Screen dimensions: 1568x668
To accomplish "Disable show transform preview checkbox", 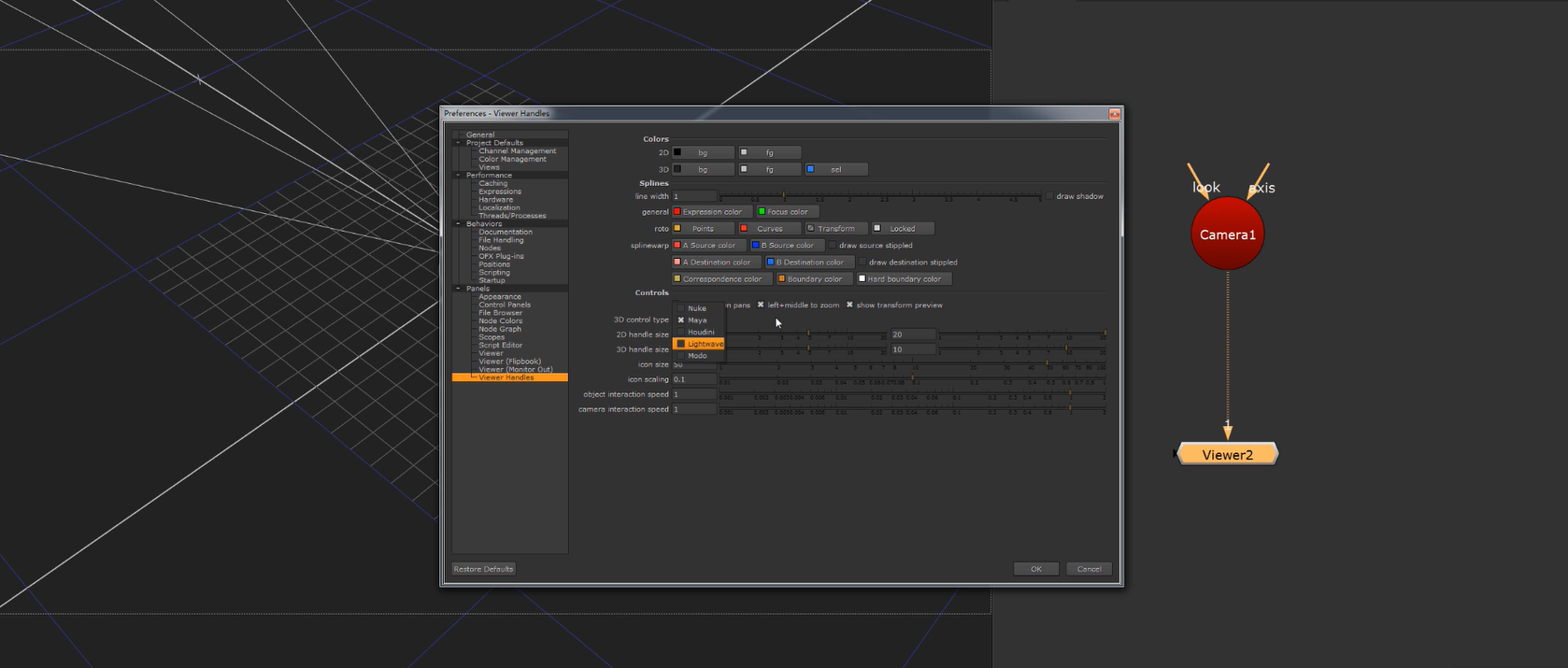I will coord(849,306).
